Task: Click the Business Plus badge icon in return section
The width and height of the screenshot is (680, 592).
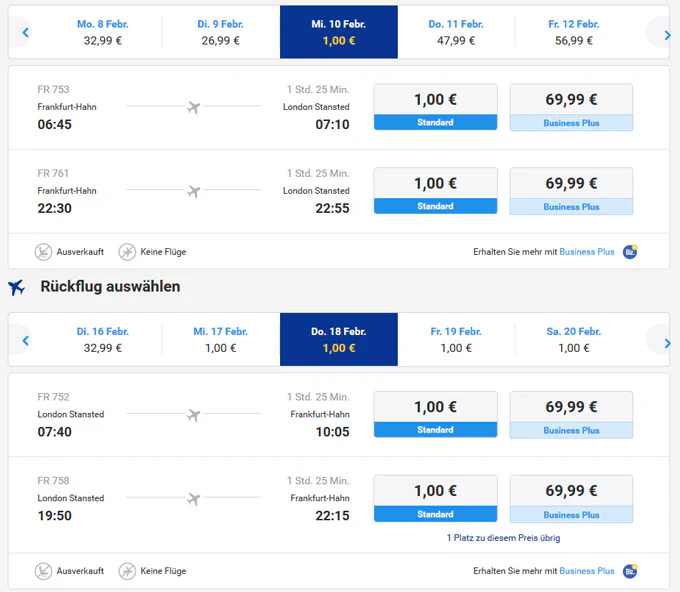Action: (630, 571)
